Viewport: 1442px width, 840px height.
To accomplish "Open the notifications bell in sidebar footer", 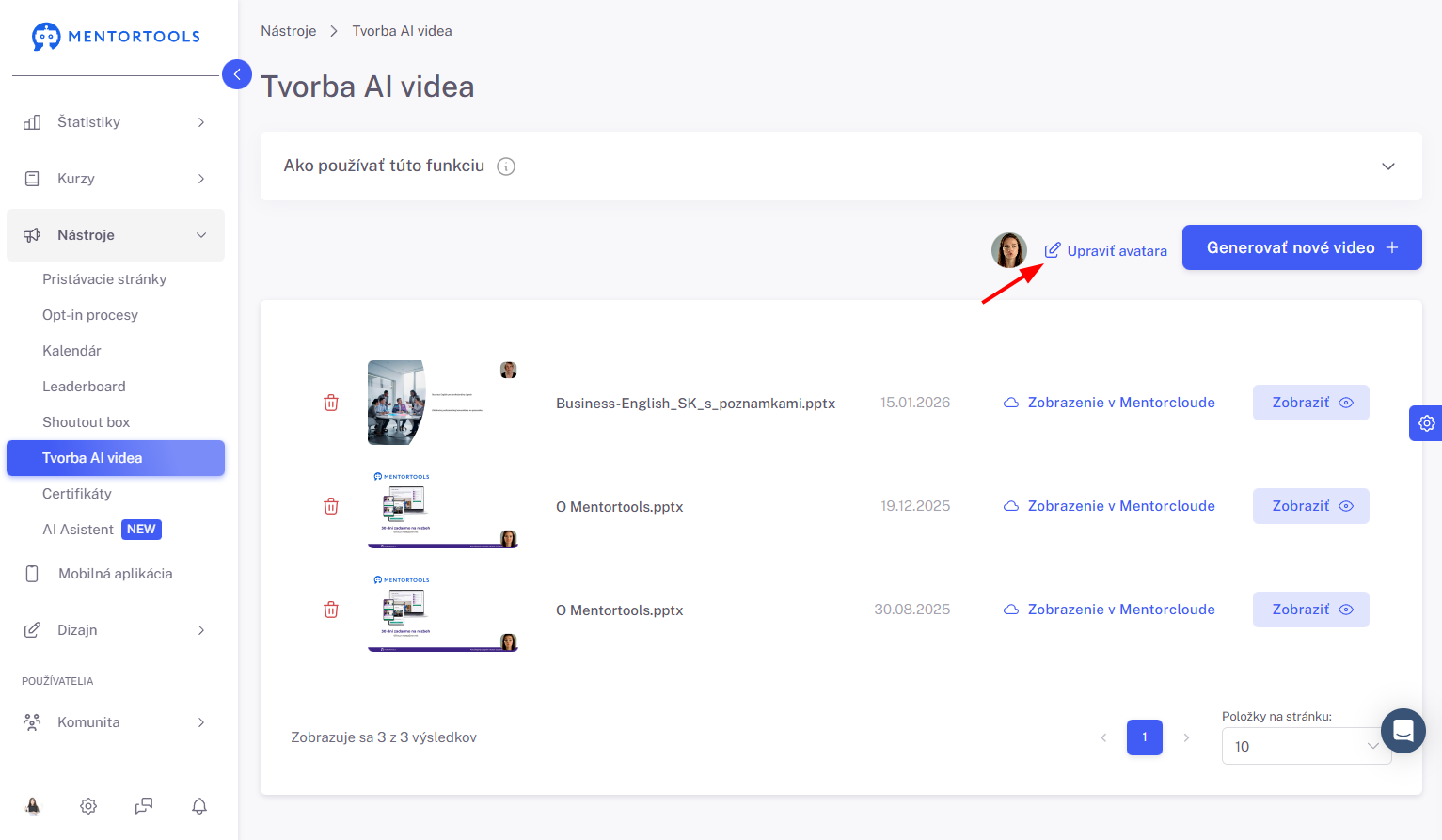I will 199,806.
